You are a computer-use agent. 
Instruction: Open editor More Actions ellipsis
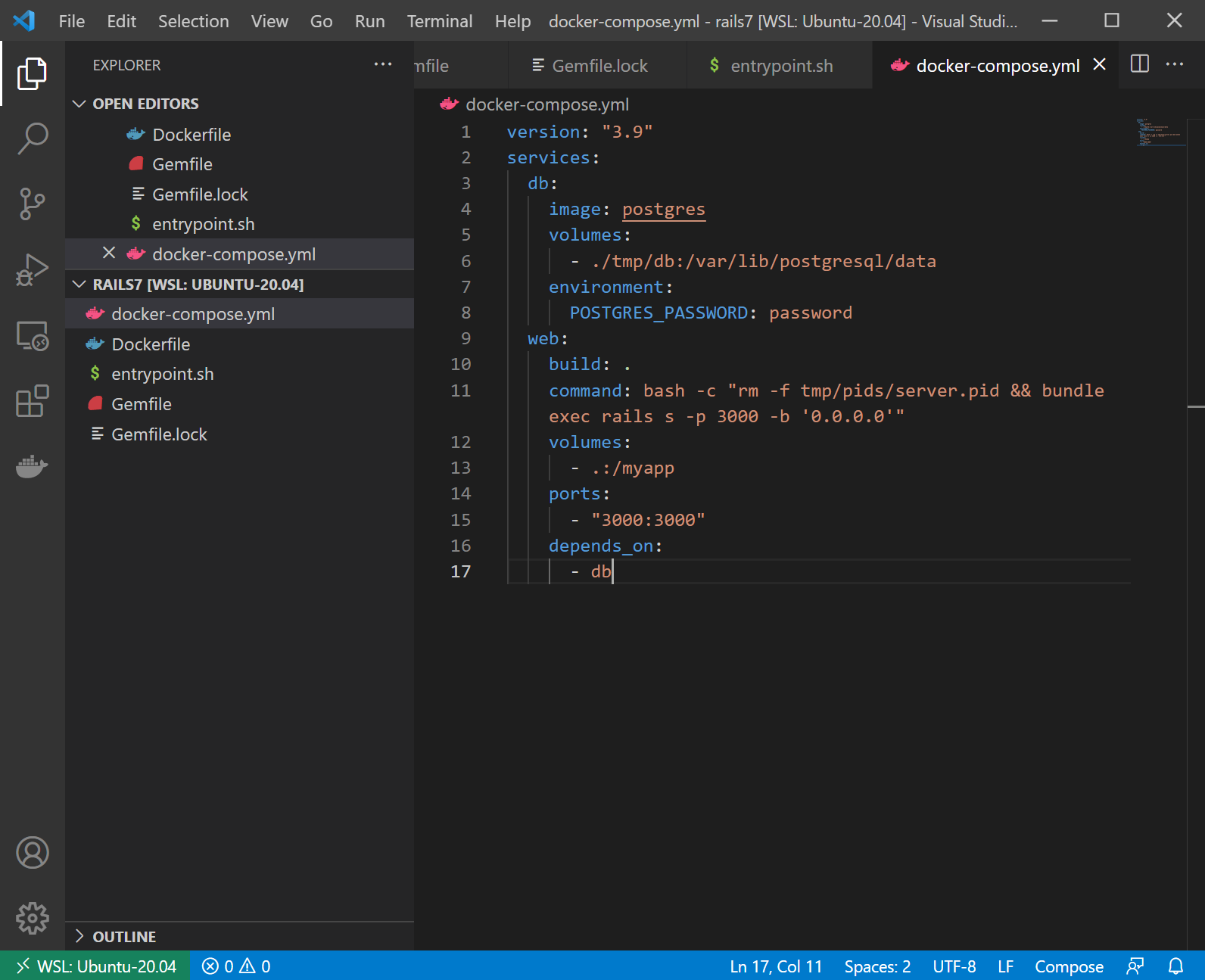[x=1175, y=64]
